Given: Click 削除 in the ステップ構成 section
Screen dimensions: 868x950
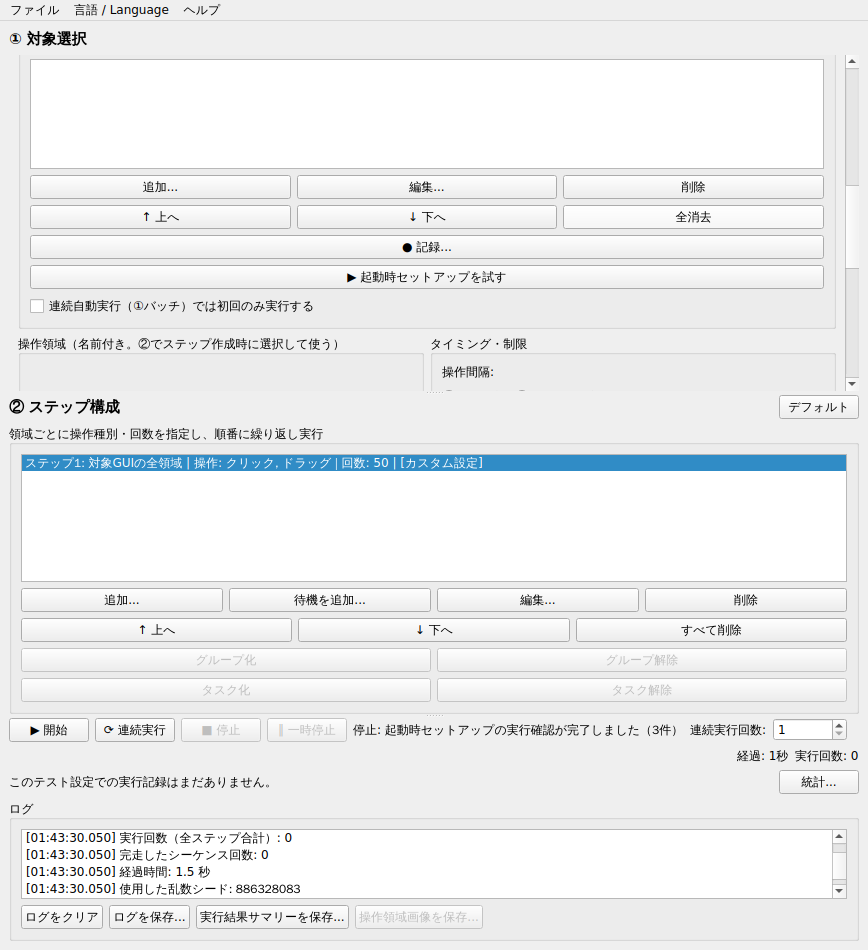Looking at the screenshot, I should tap(746, 600).
